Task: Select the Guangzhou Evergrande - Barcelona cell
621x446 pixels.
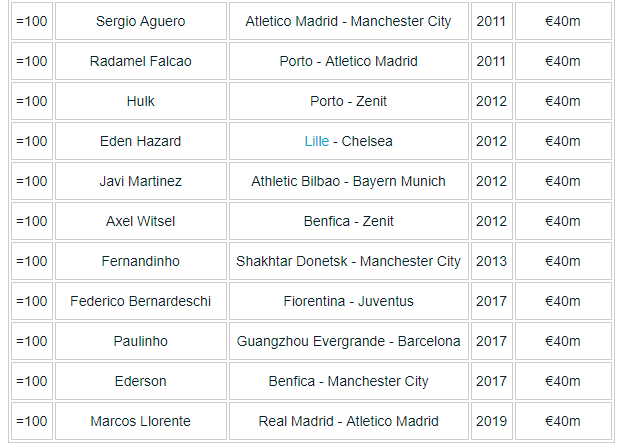Action: pyautogui.click(x=348, y=341)
